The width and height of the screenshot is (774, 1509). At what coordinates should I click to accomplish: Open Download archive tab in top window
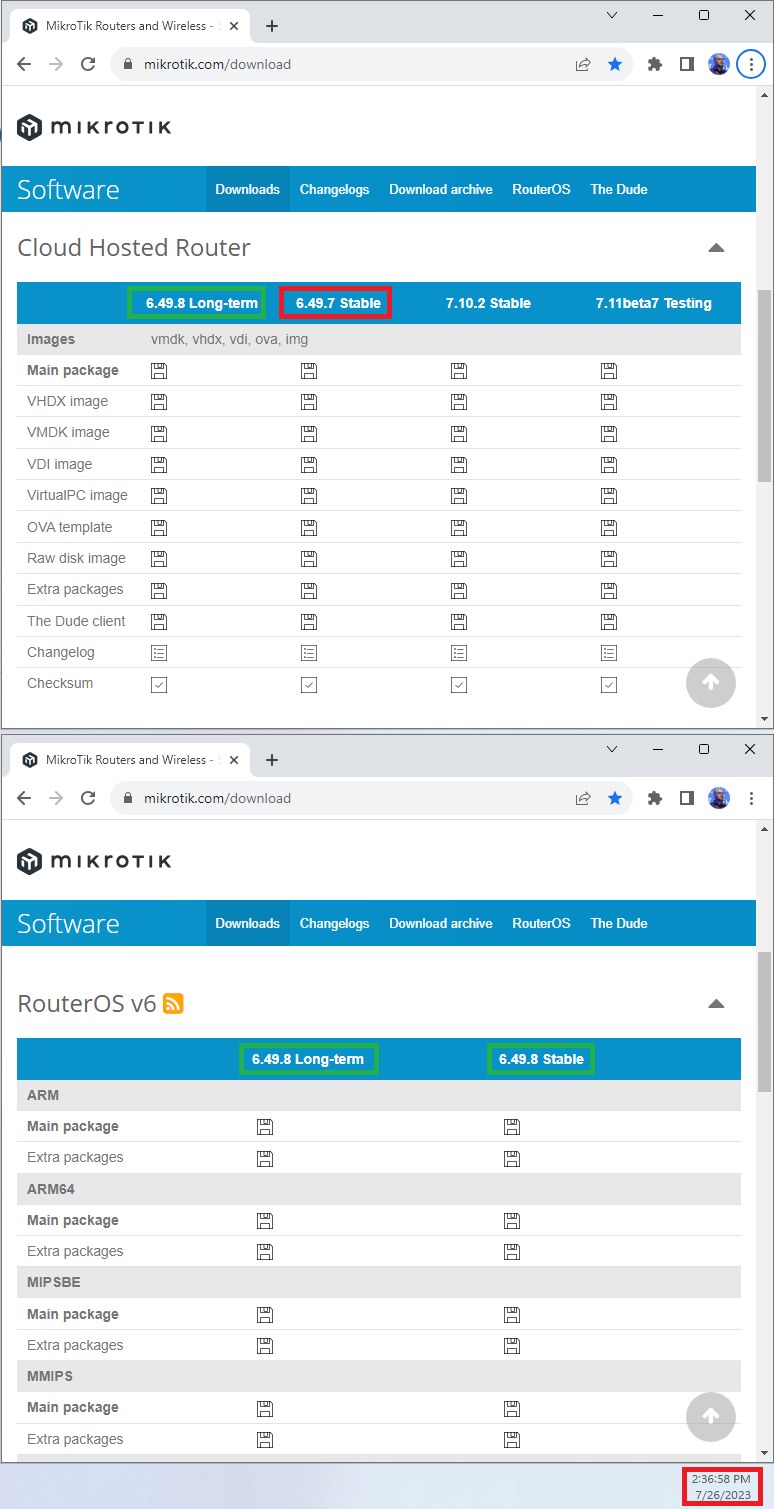441,189
